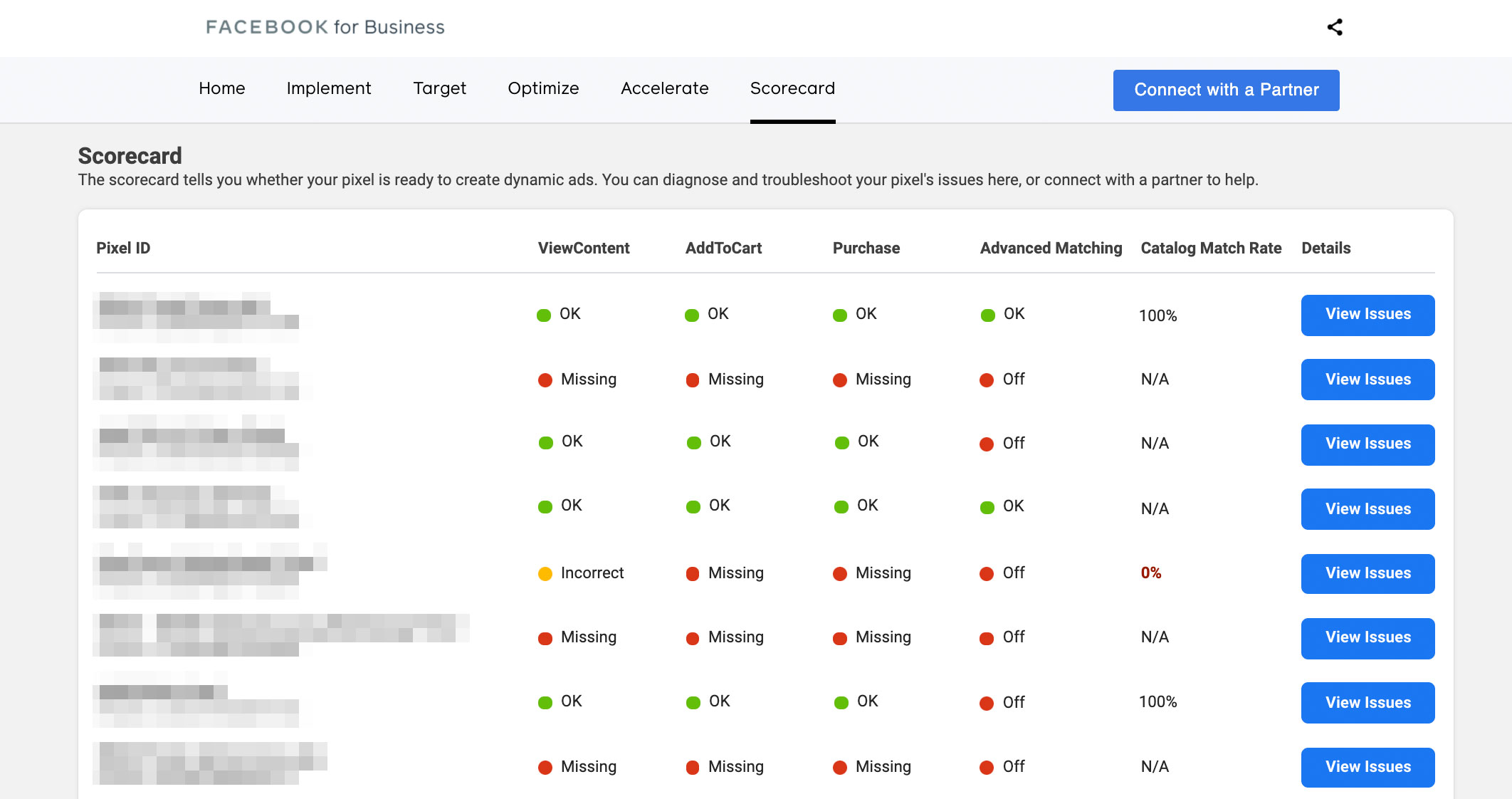Click the ViewContent column header
Viewport: 1512px width, 799px height.
click(584, 248)
